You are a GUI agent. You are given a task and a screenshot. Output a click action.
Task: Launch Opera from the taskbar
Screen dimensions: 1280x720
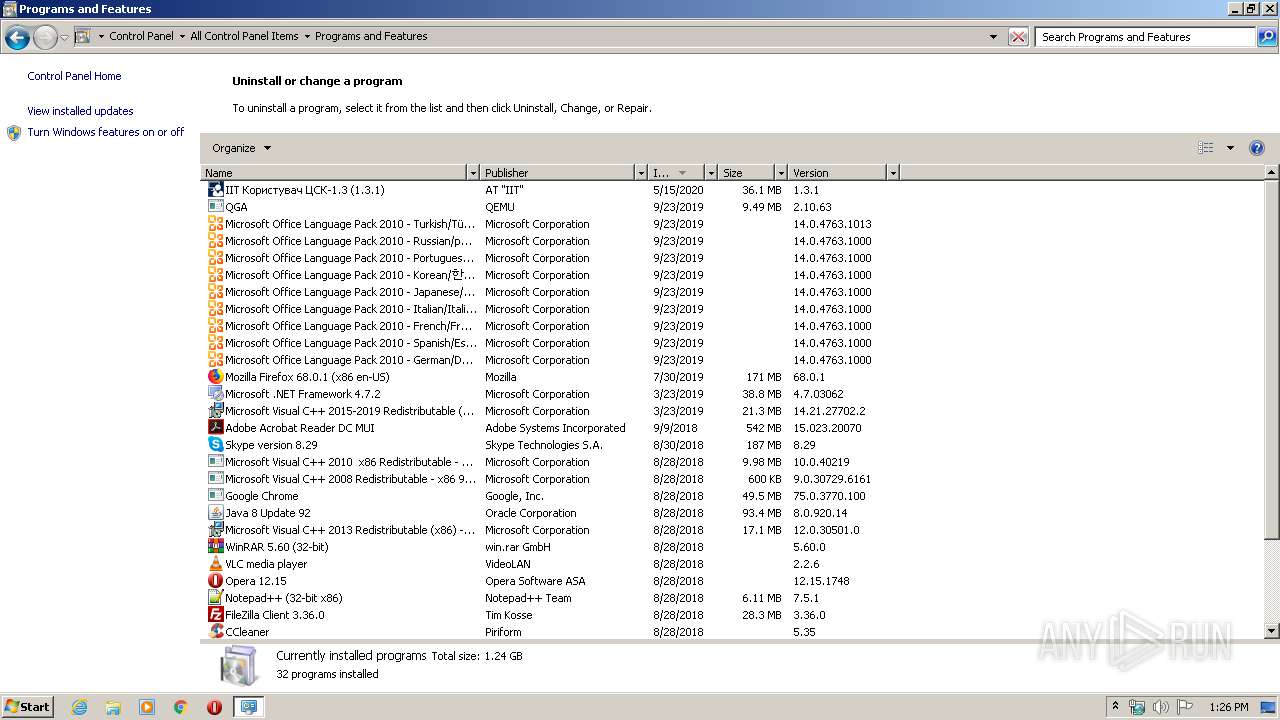tap(214, 707)
